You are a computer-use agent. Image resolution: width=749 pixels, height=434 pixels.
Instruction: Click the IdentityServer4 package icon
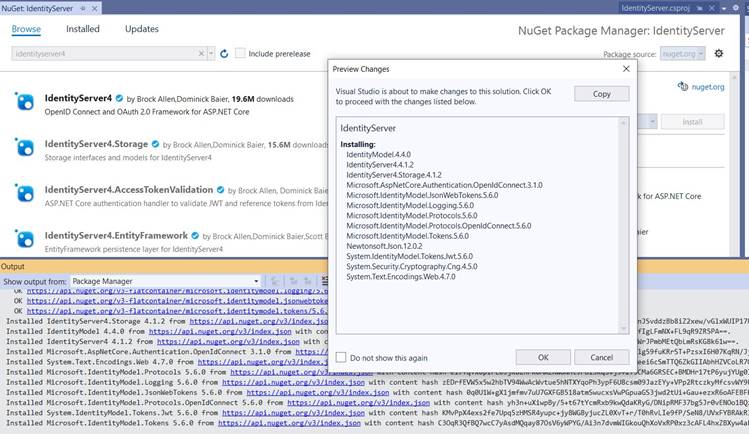24,102
